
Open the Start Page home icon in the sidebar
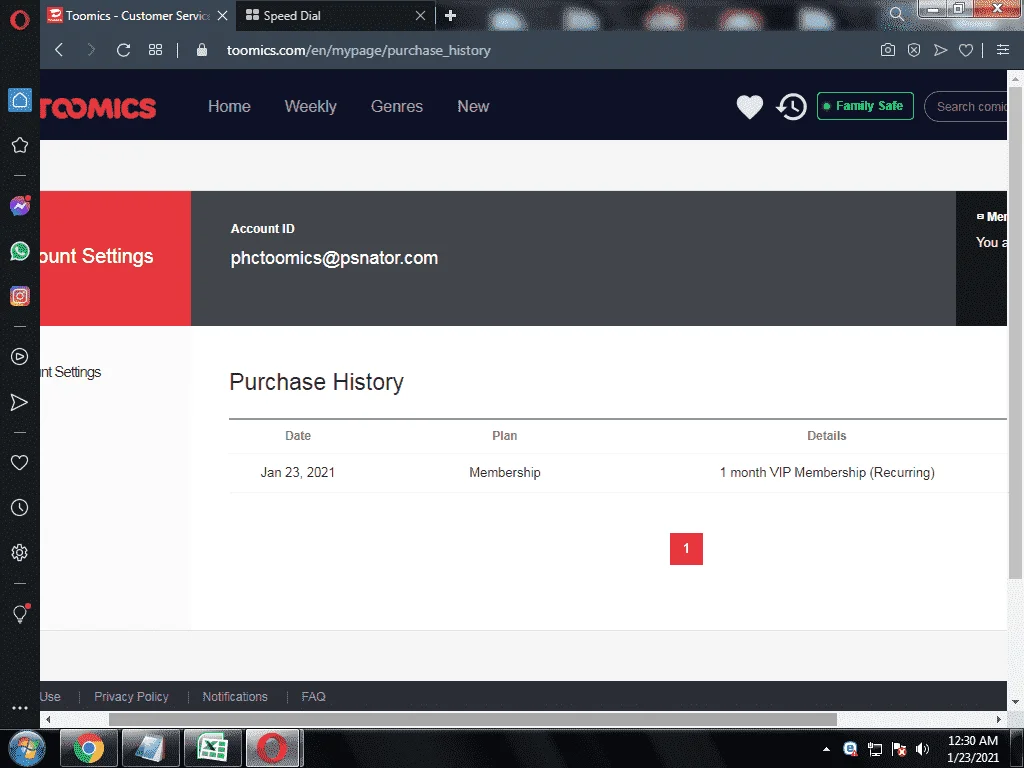click(20, 100)
